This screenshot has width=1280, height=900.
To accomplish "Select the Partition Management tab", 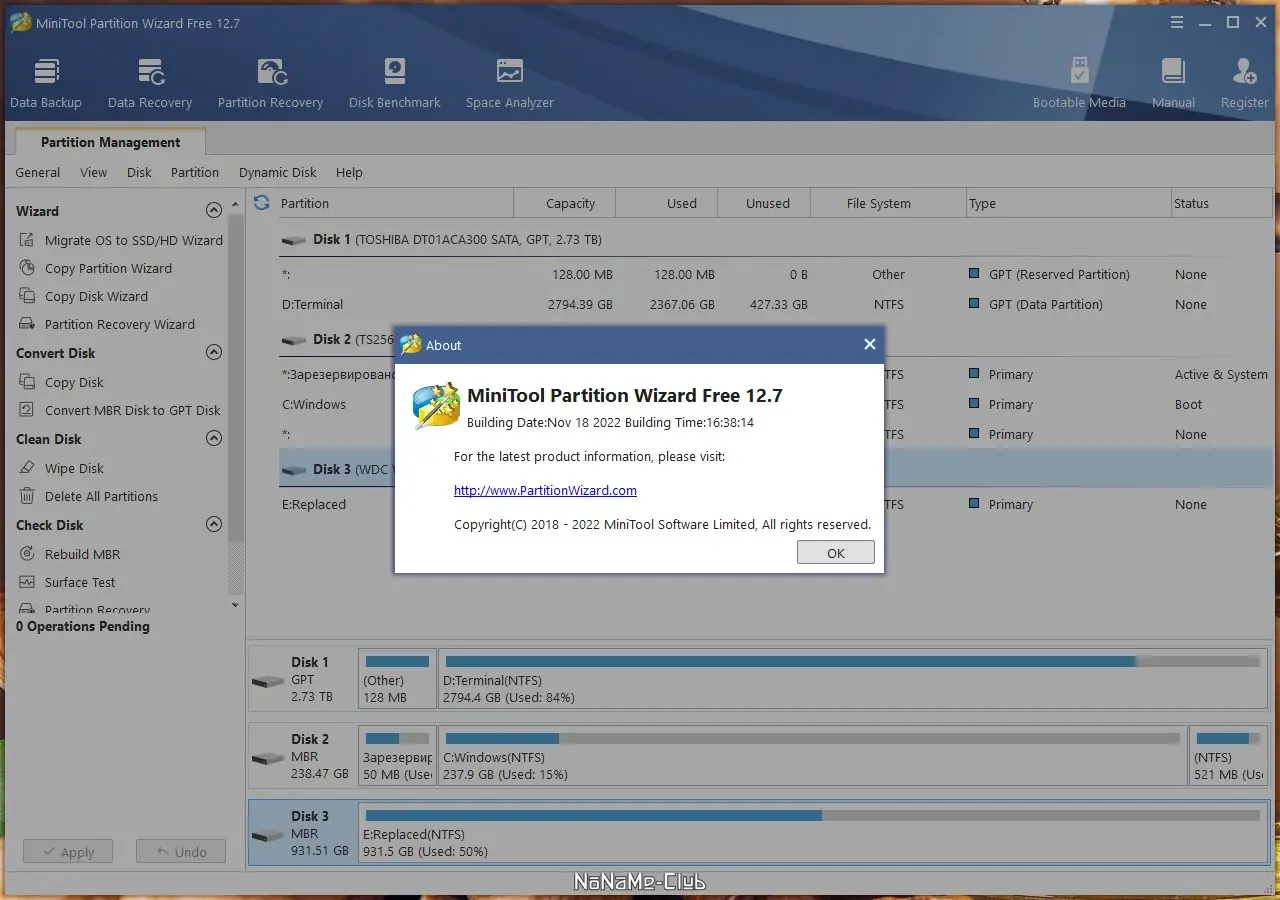I will (111, 142).
